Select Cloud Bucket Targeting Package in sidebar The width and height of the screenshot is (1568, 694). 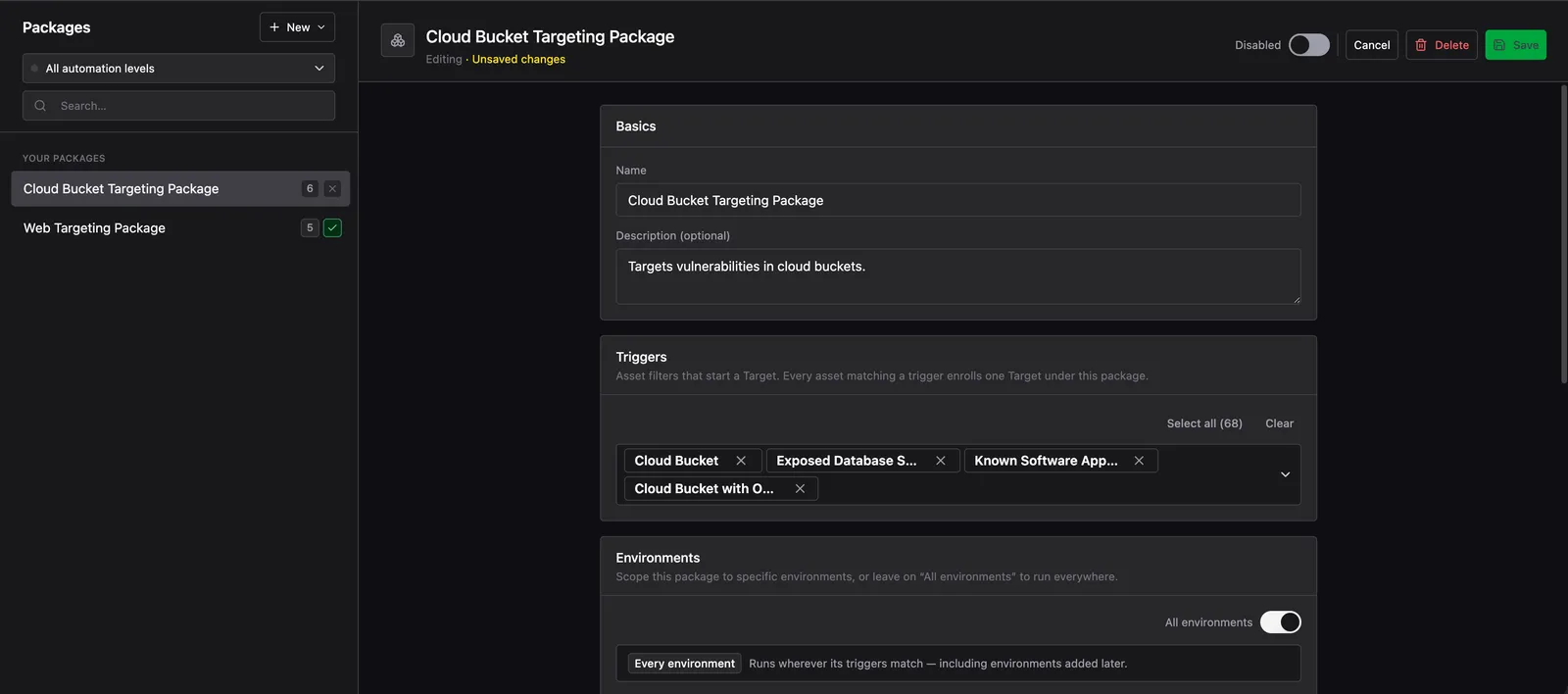pyautogui.click(x=180, y=188)
